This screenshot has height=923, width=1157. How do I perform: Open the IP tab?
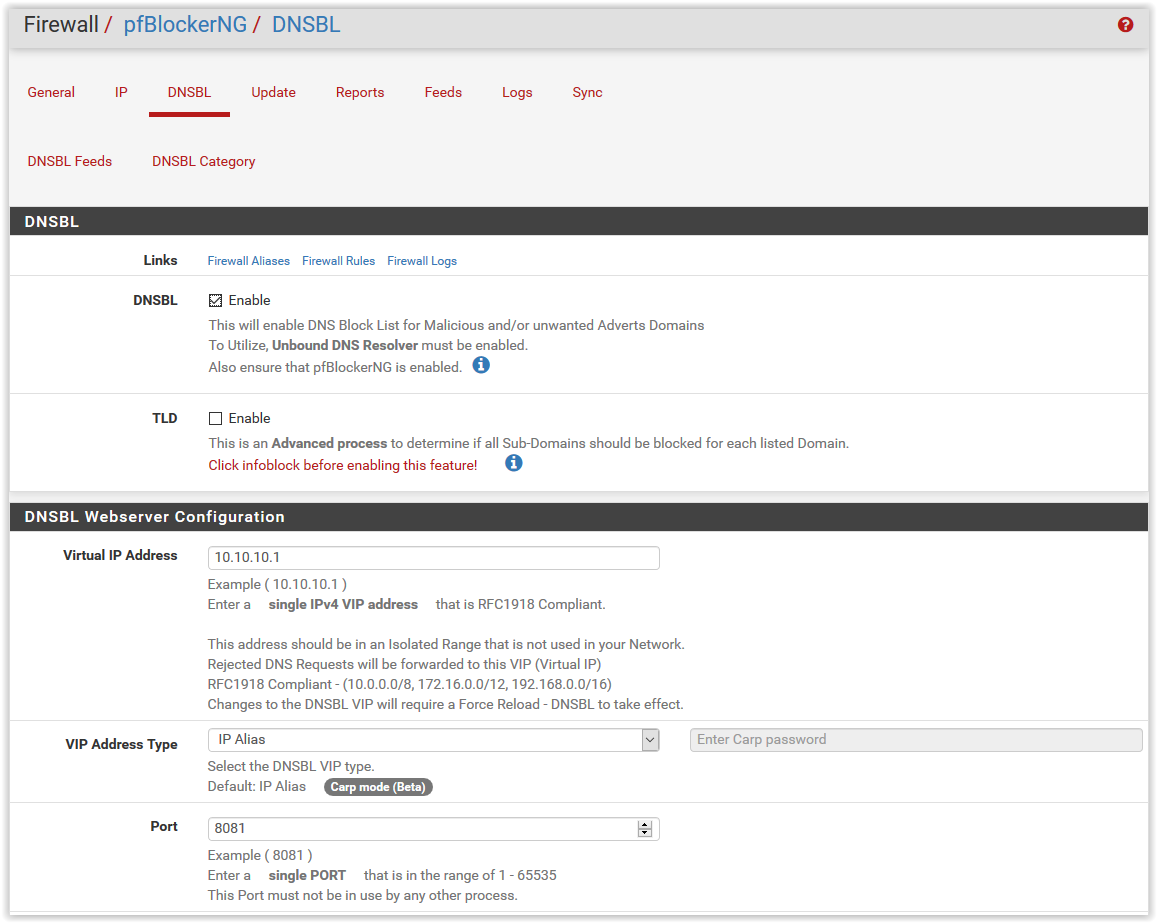coord(121,92)
